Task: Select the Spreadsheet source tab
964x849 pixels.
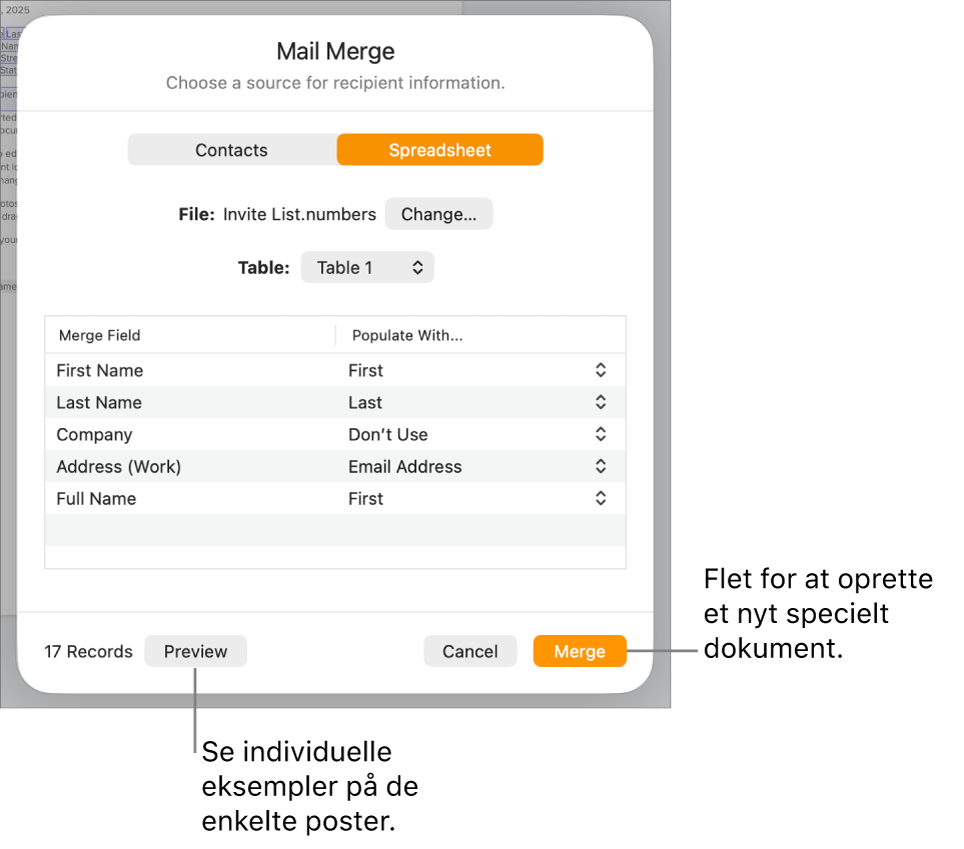Action: pyautogui.click(x=440, y=150)
